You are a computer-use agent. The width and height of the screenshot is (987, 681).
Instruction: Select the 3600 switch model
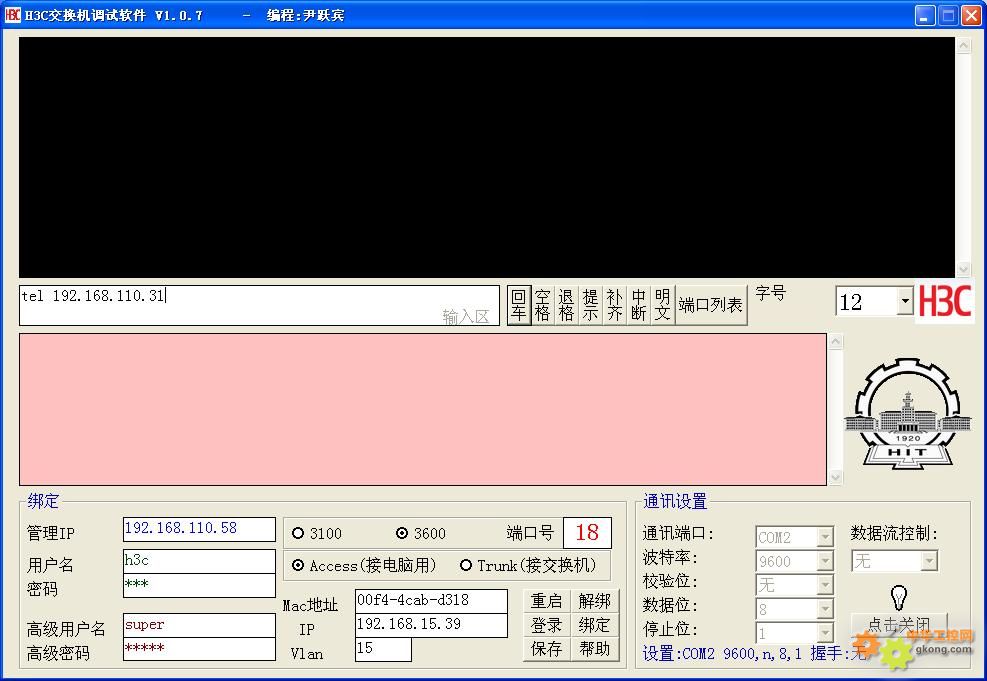tap(420, 534)
